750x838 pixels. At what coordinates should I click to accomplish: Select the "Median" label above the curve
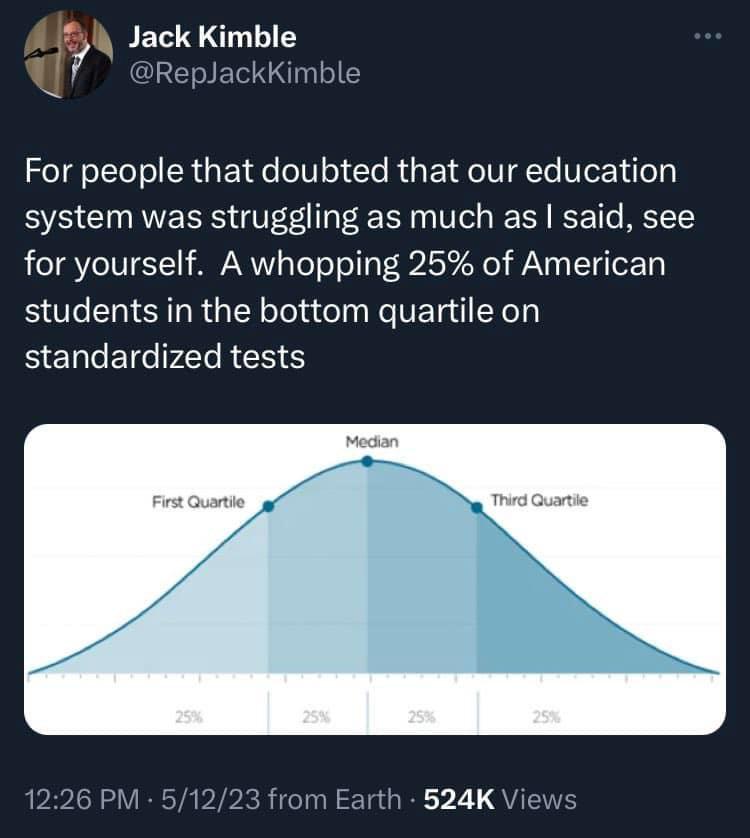371,441
